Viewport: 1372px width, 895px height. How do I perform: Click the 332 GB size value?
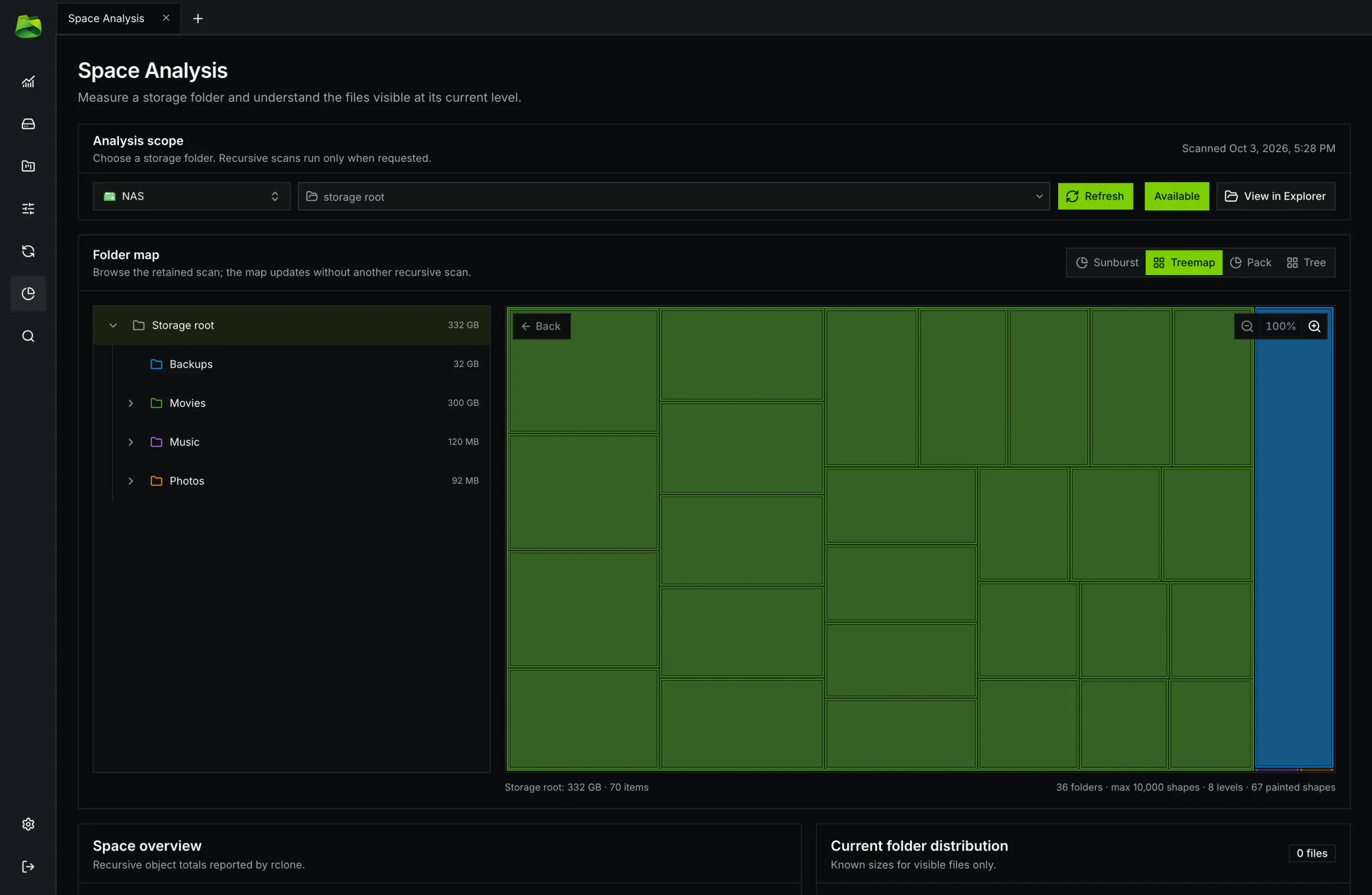(463, 325)
